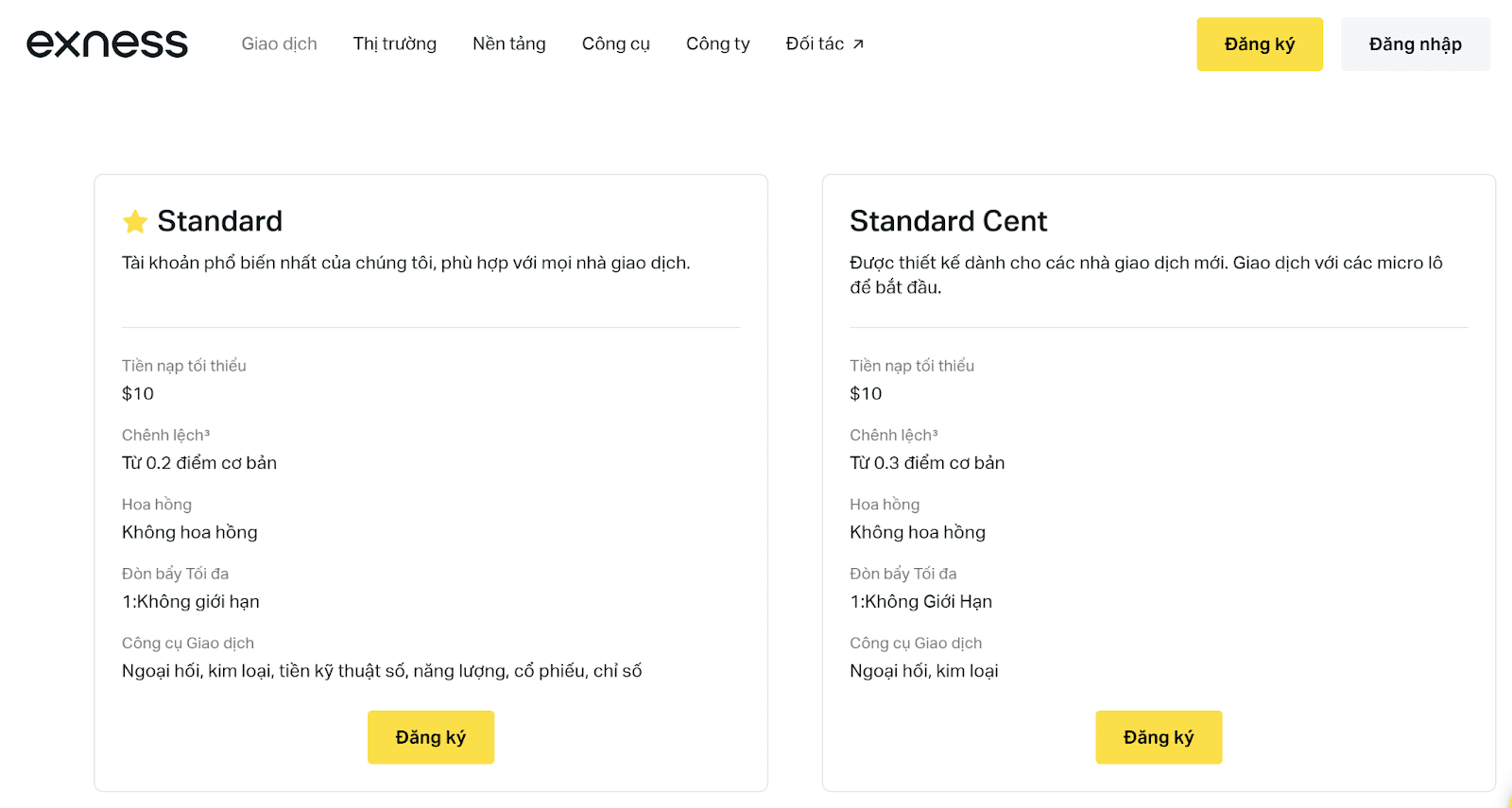Image resolution: width=1512 pixels, height=808 pixels.
Task: Select the Standard Cent account title
Action: click(x=948, y=221)
